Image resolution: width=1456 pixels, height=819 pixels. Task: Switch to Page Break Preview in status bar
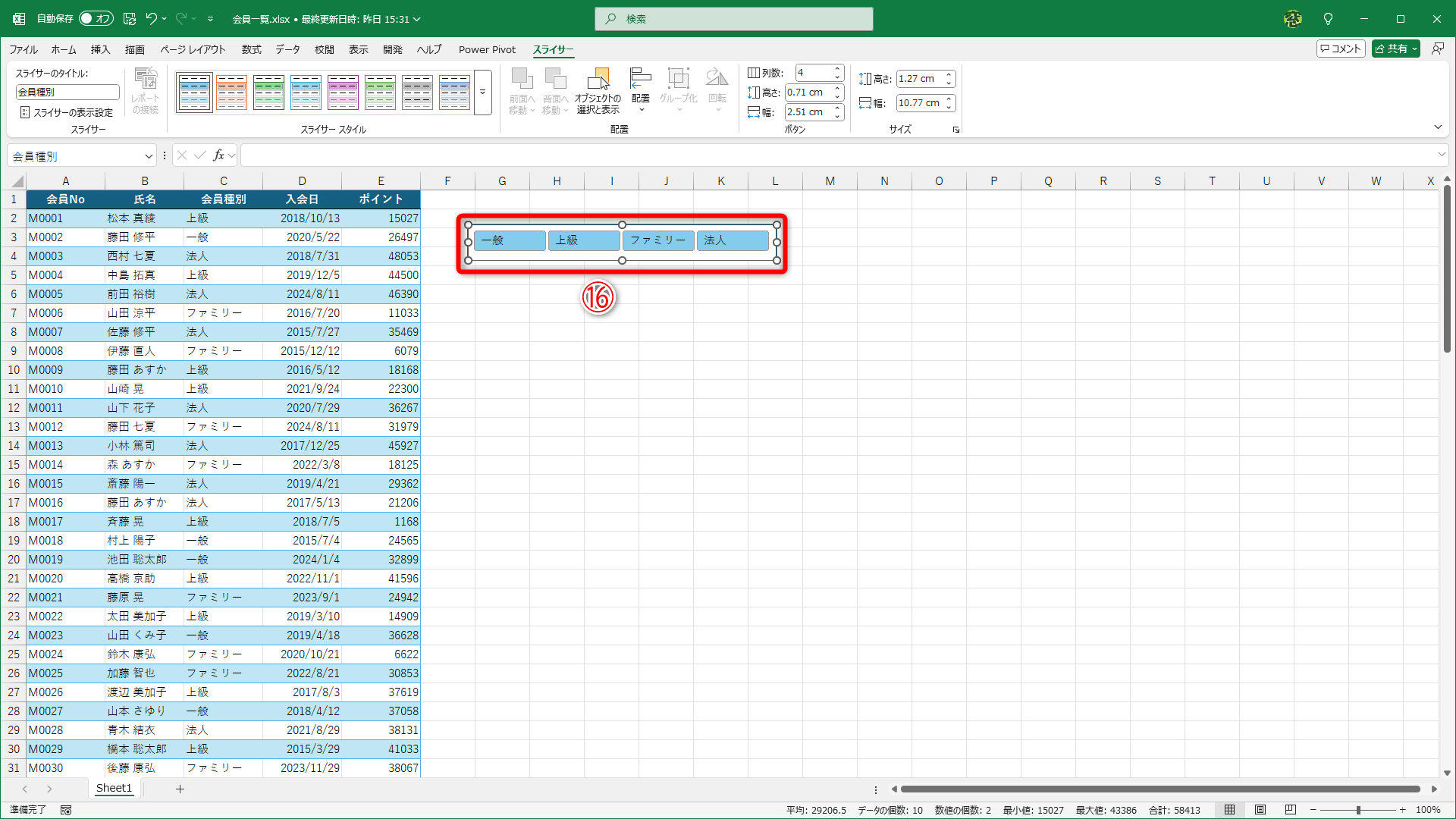pyautogui.click(x=1291, y=810)
